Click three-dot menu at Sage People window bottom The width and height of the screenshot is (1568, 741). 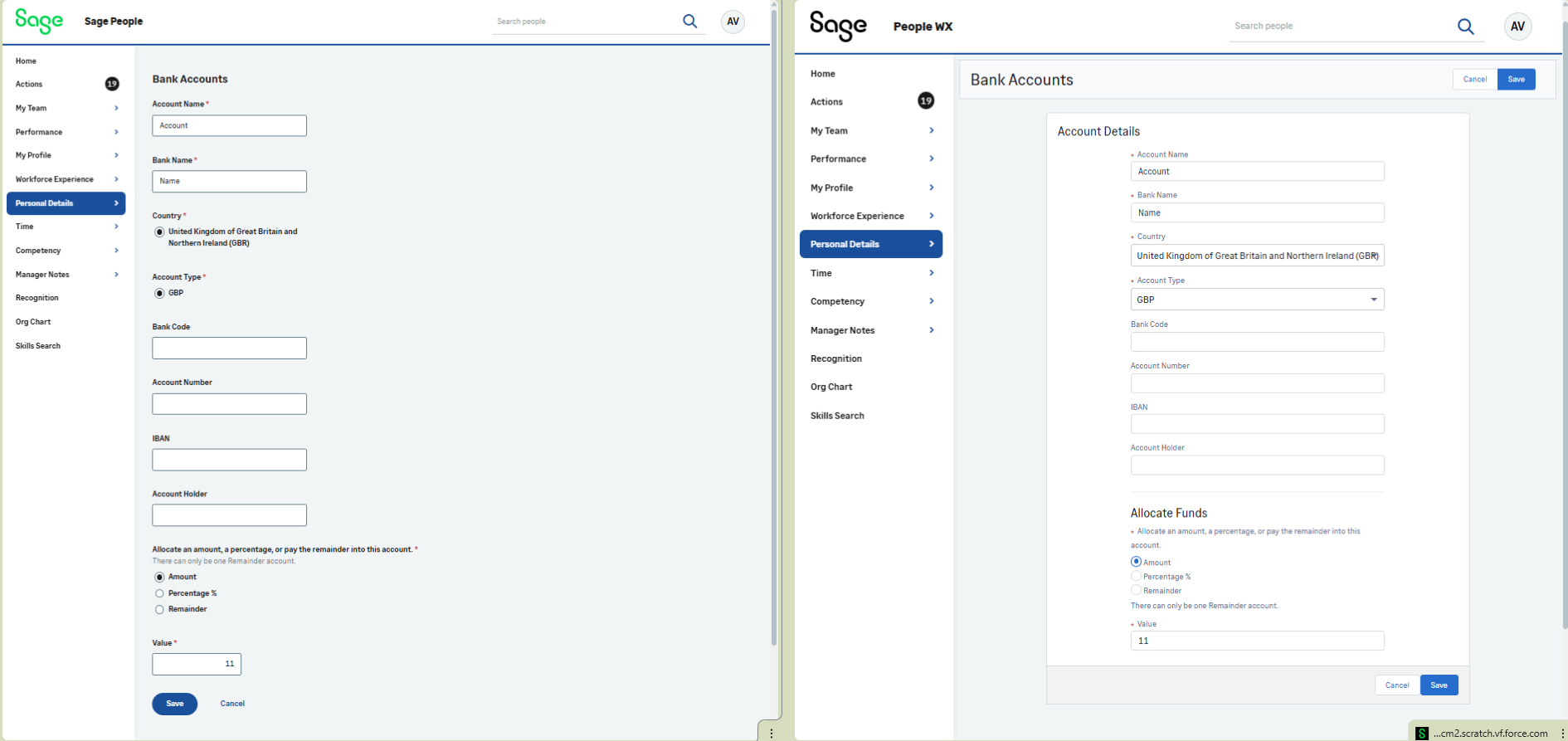(x=772, y=733)
